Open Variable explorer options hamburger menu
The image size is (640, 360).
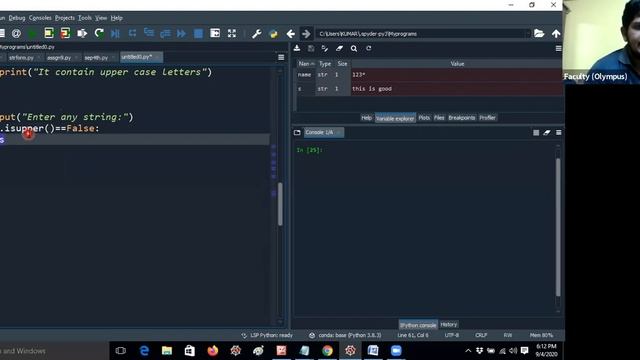click(x=558, y=48)
